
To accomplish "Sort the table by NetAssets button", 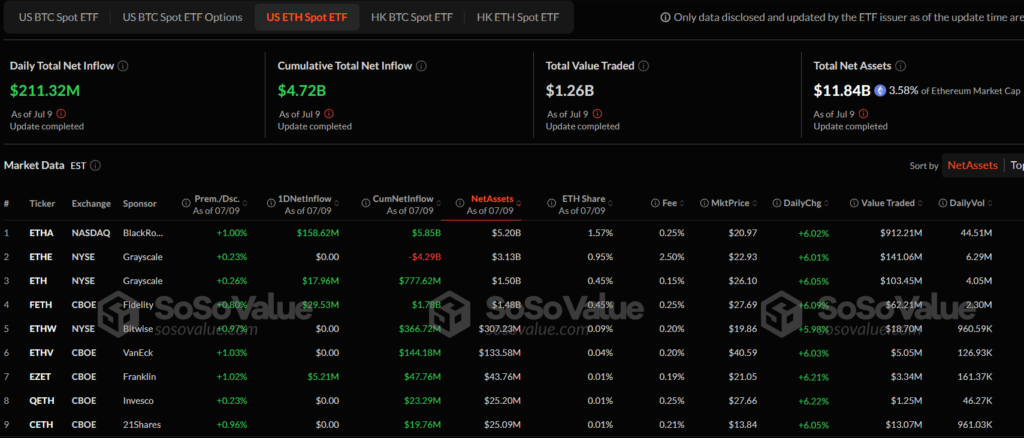I will point(972,165).
